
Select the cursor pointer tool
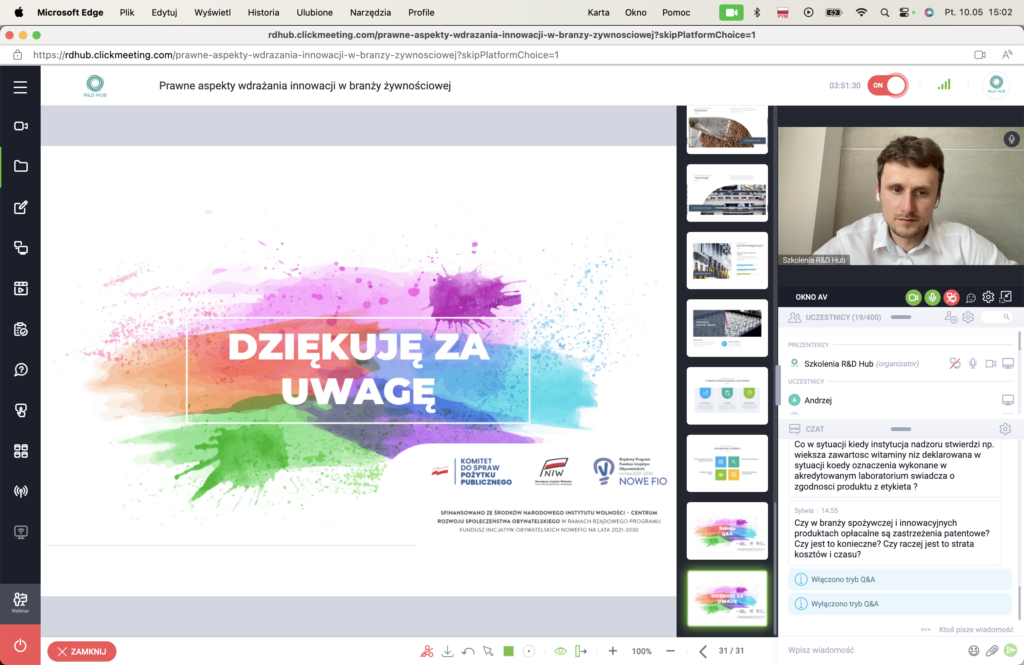click(488, 651)
